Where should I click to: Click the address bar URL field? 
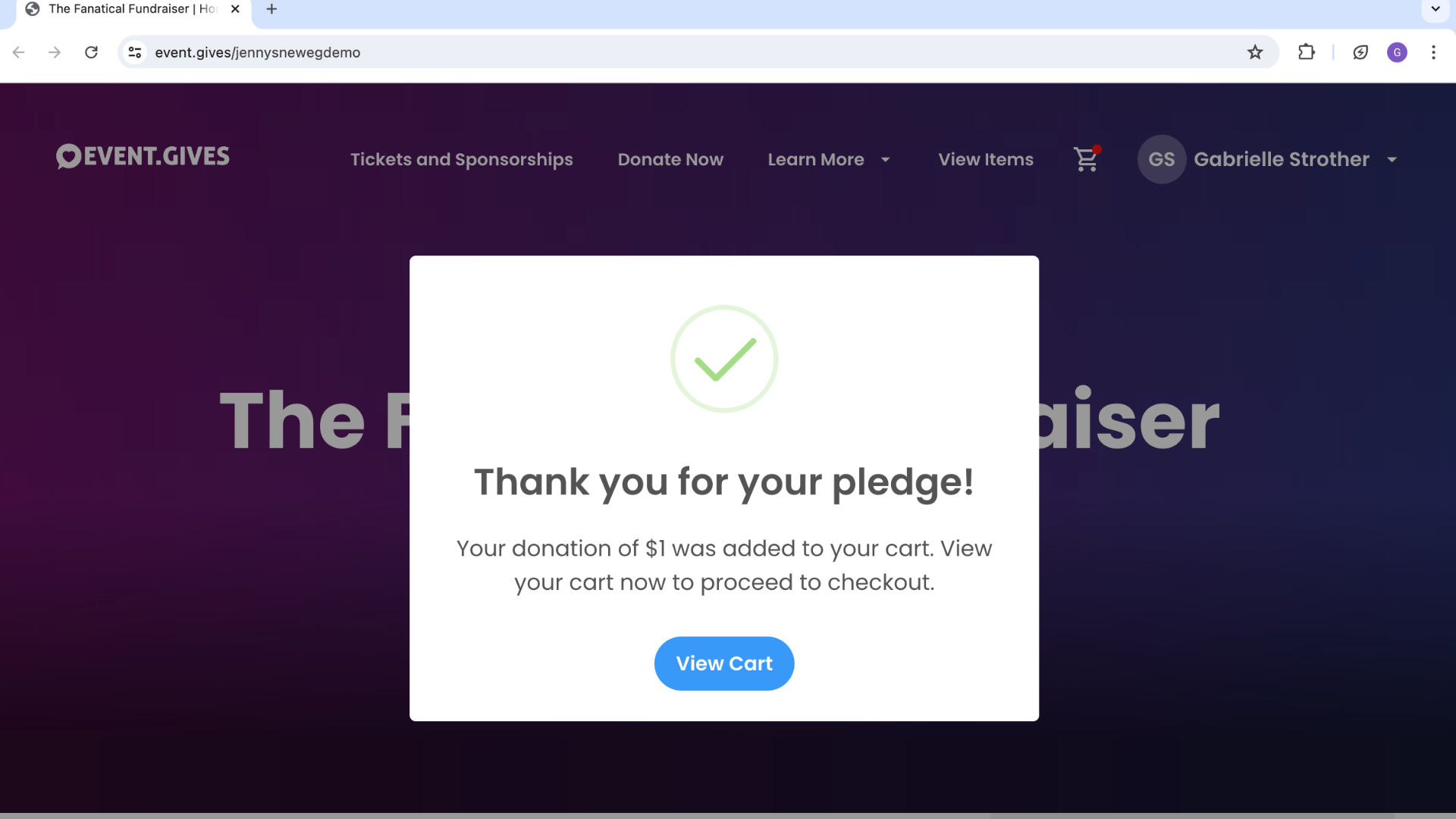pyautogui.click(x=698, y=52)
